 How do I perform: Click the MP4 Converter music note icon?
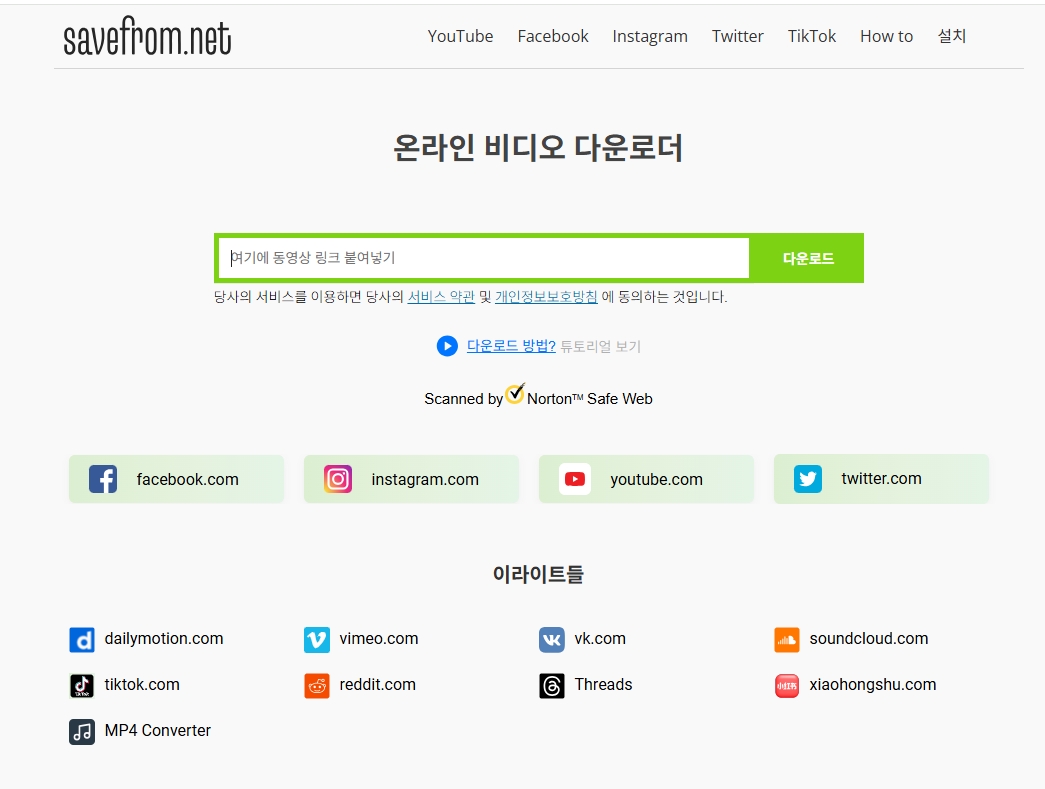(x=82, y=732)
